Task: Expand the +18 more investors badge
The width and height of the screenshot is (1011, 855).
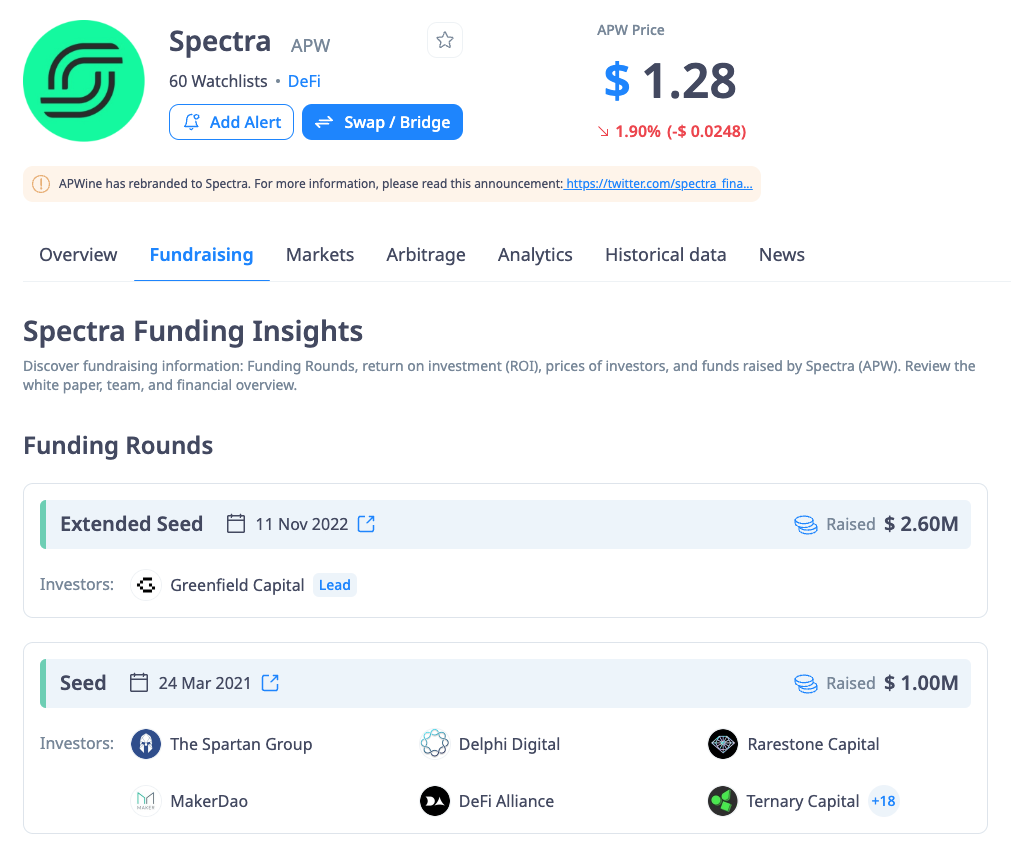Action: click(883, 801)
